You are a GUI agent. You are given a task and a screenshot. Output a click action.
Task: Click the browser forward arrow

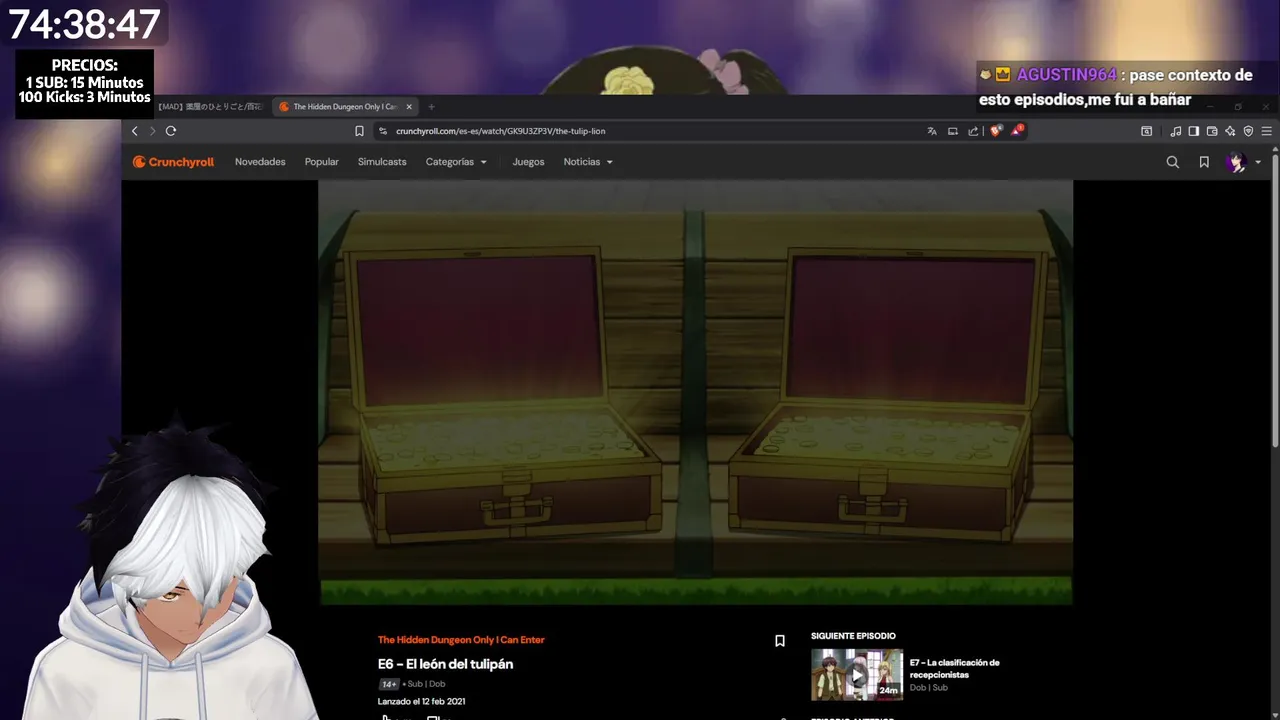[152, 131]
